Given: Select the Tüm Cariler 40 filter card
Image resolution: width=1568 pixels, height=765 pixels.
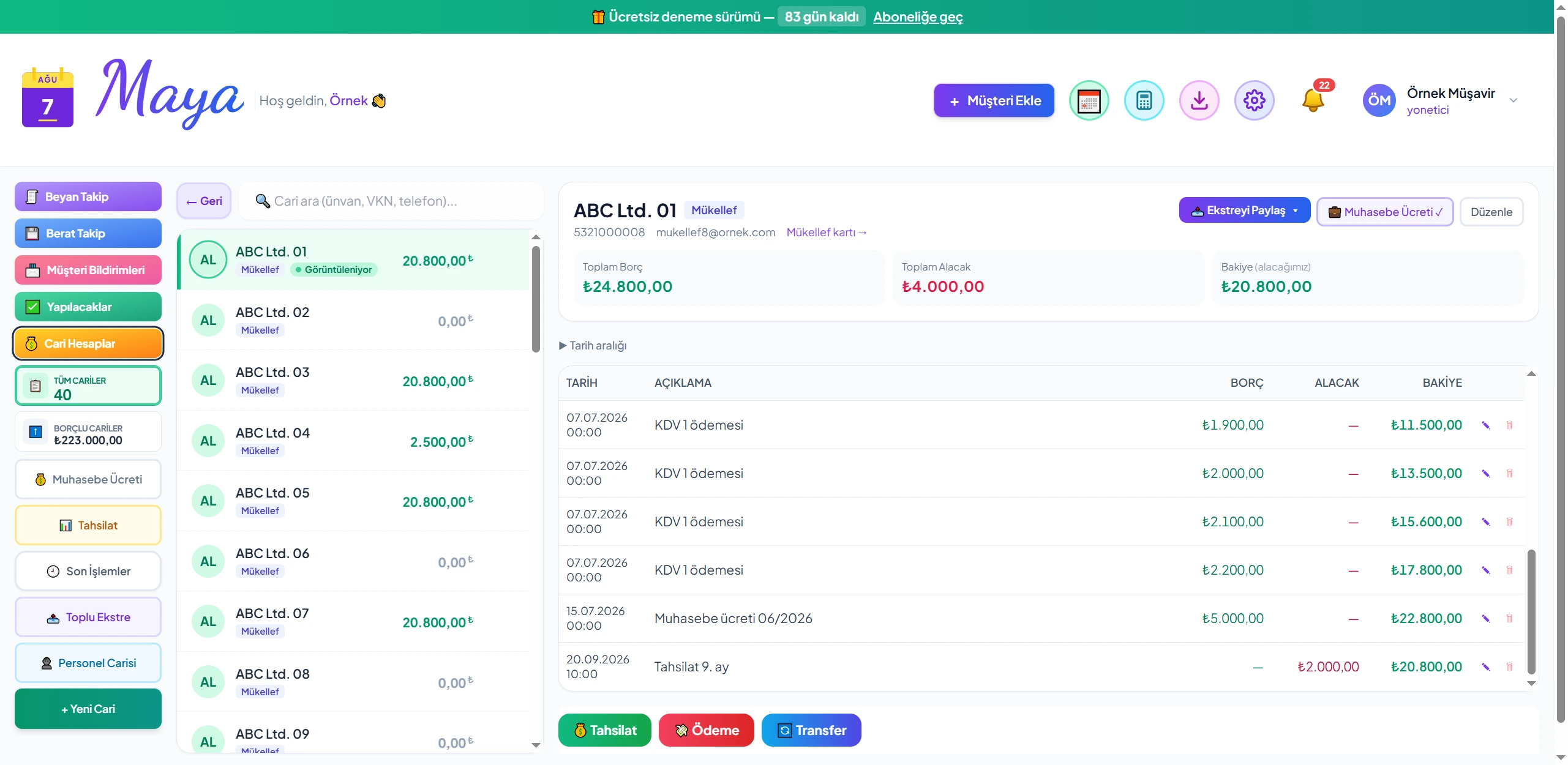Looking at the screenshot, I should pos(88,386).
